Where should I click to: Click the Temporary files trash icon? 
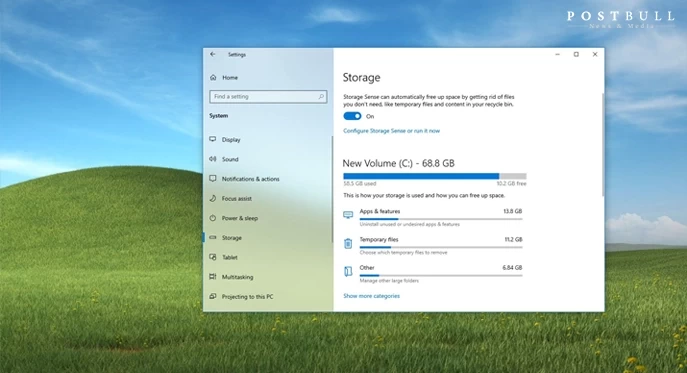point(348,243)
